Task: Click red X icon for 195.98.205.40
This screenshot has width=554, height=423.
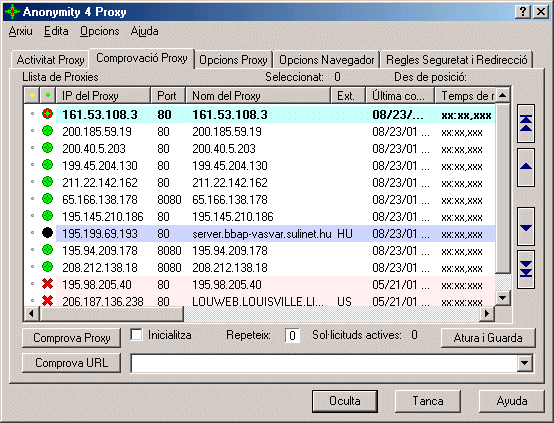Action: coord(47,283)
